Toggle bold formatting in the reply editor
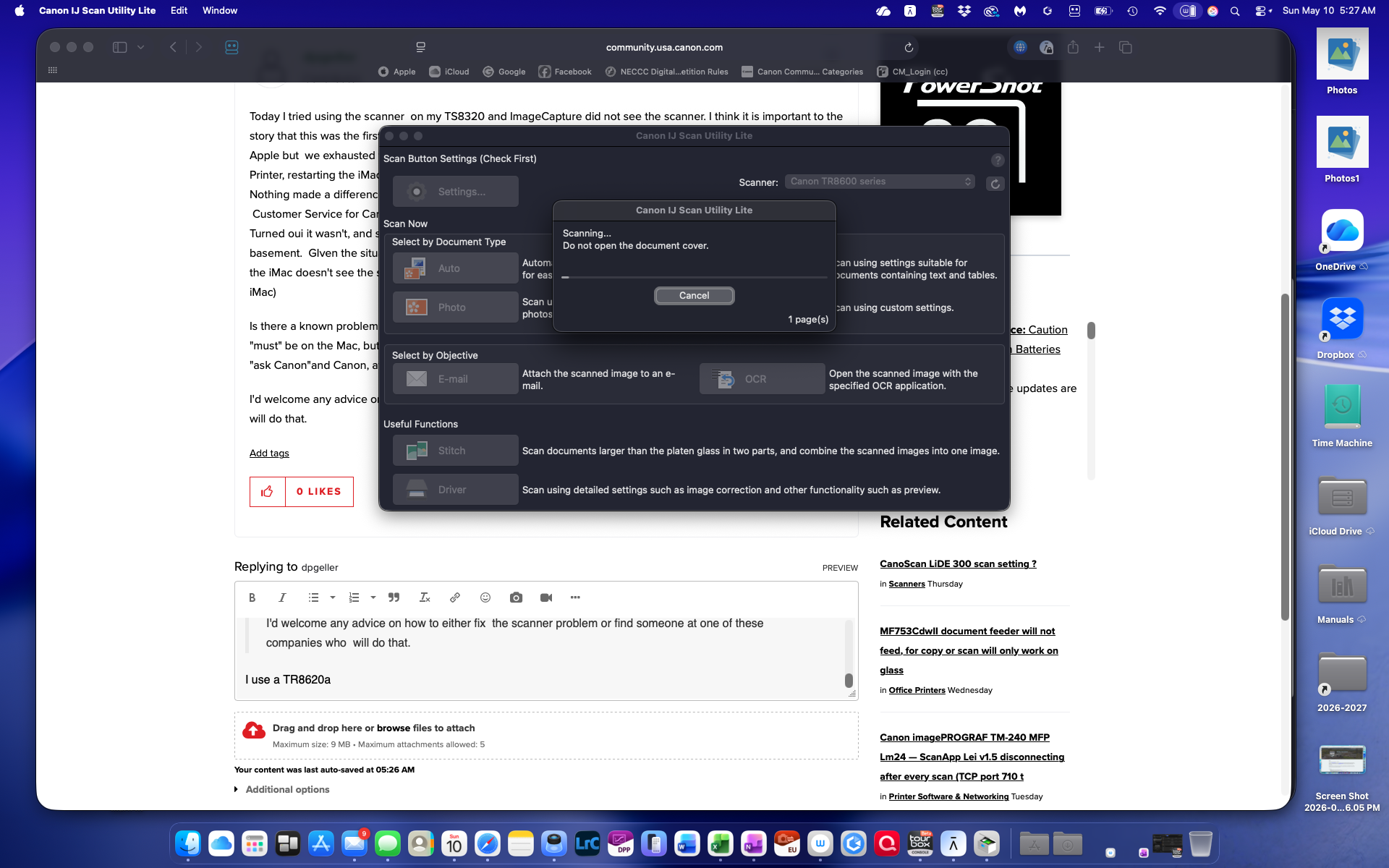Viewport: 1389px width, 868px height. point(252,597)
